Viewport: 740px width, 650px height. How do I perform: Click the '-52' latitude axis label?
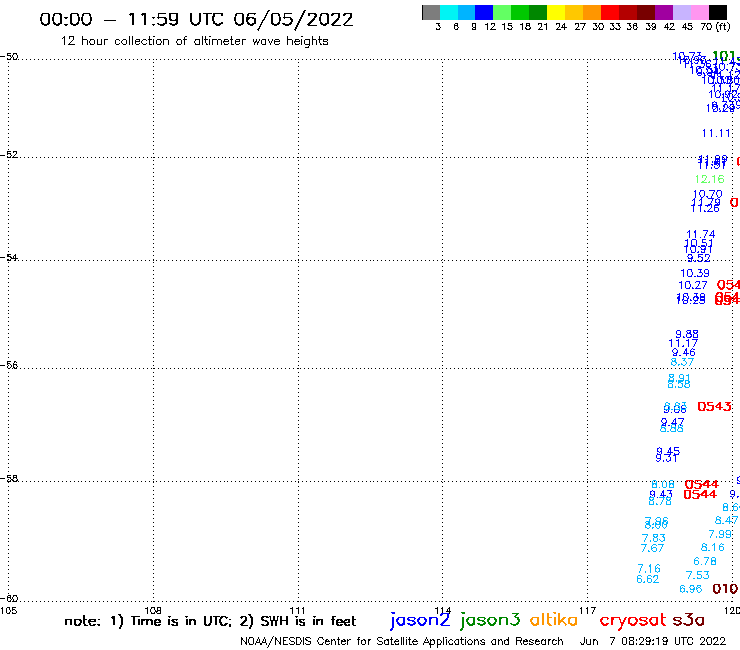(9, 155)
